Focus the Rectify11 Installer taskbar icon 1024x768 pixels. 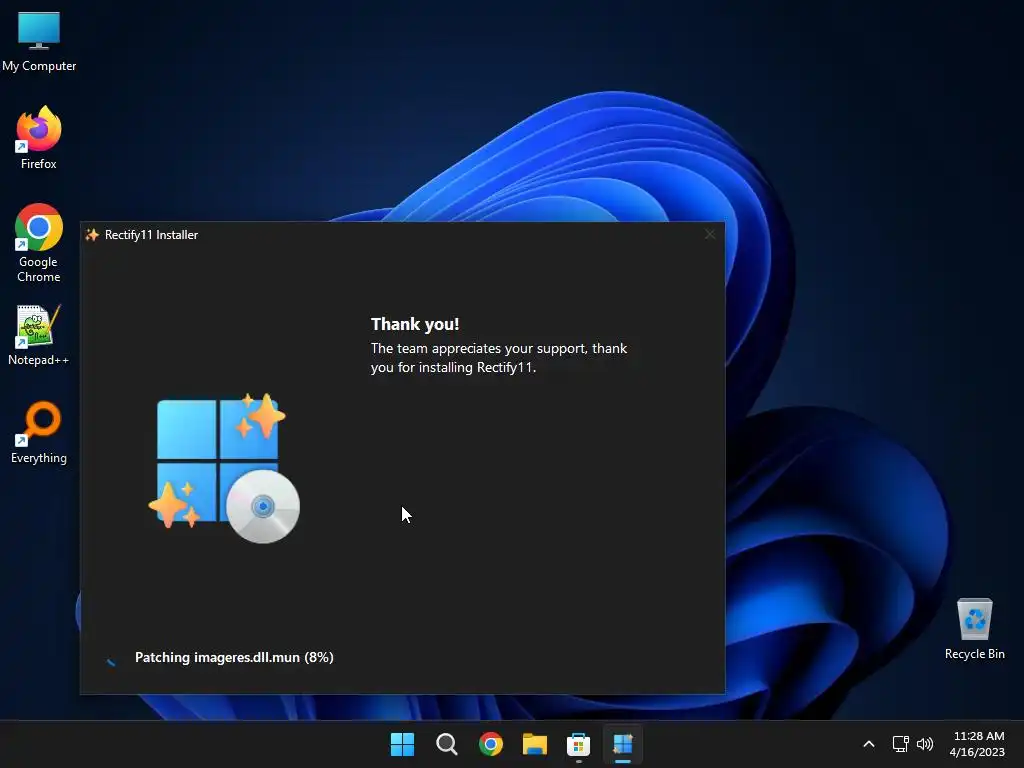pyautogui.click(x=623, y=744)
